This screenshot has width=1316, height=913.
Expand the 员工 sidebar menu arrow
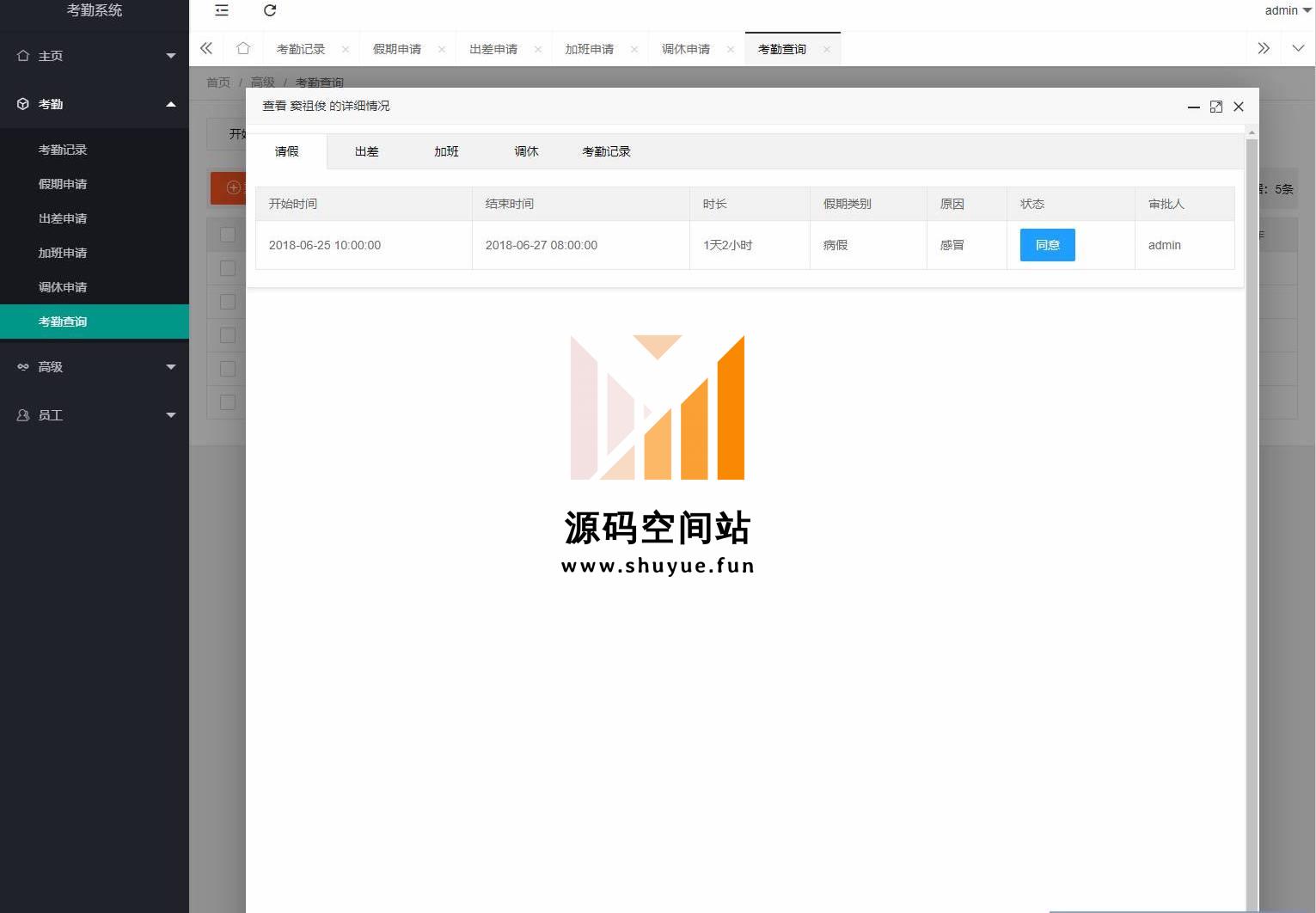point(171,415)
